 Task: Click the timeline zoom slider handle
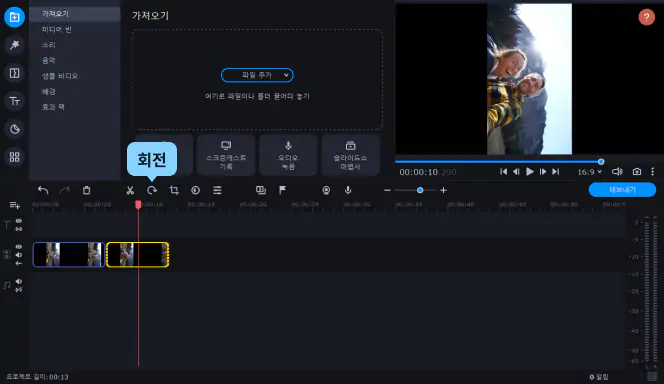[x=420, y=191]
